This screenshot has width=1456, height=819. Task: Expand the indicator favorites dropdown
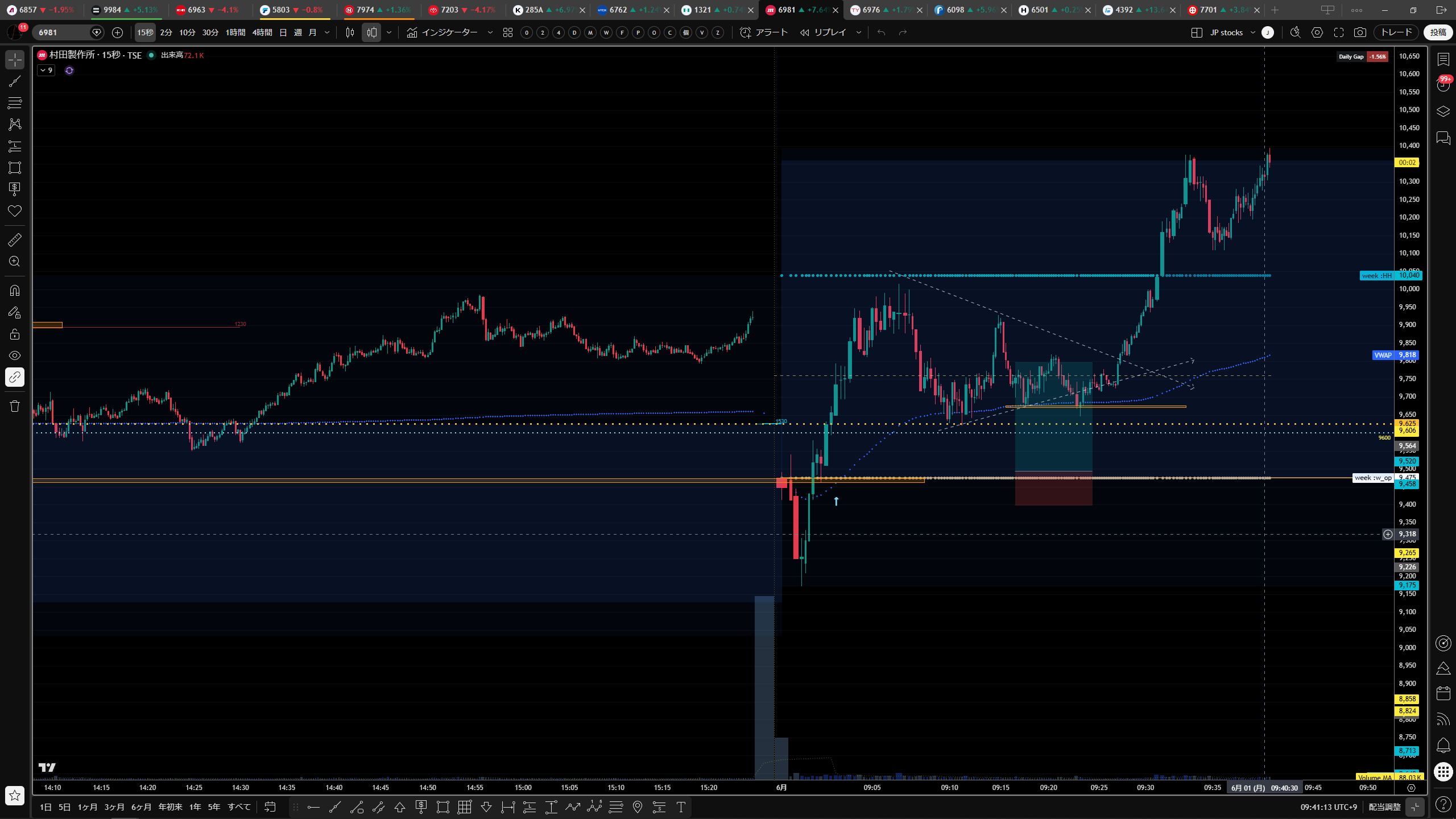point(490,32)
